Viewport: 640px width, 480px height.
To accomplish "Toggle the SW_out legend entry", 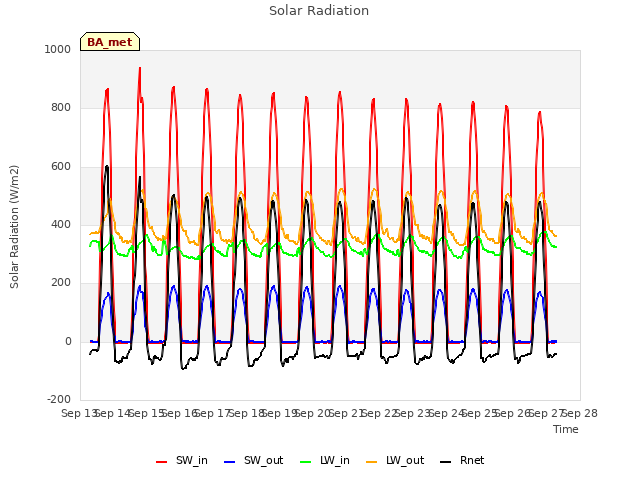I will [253, 461].
